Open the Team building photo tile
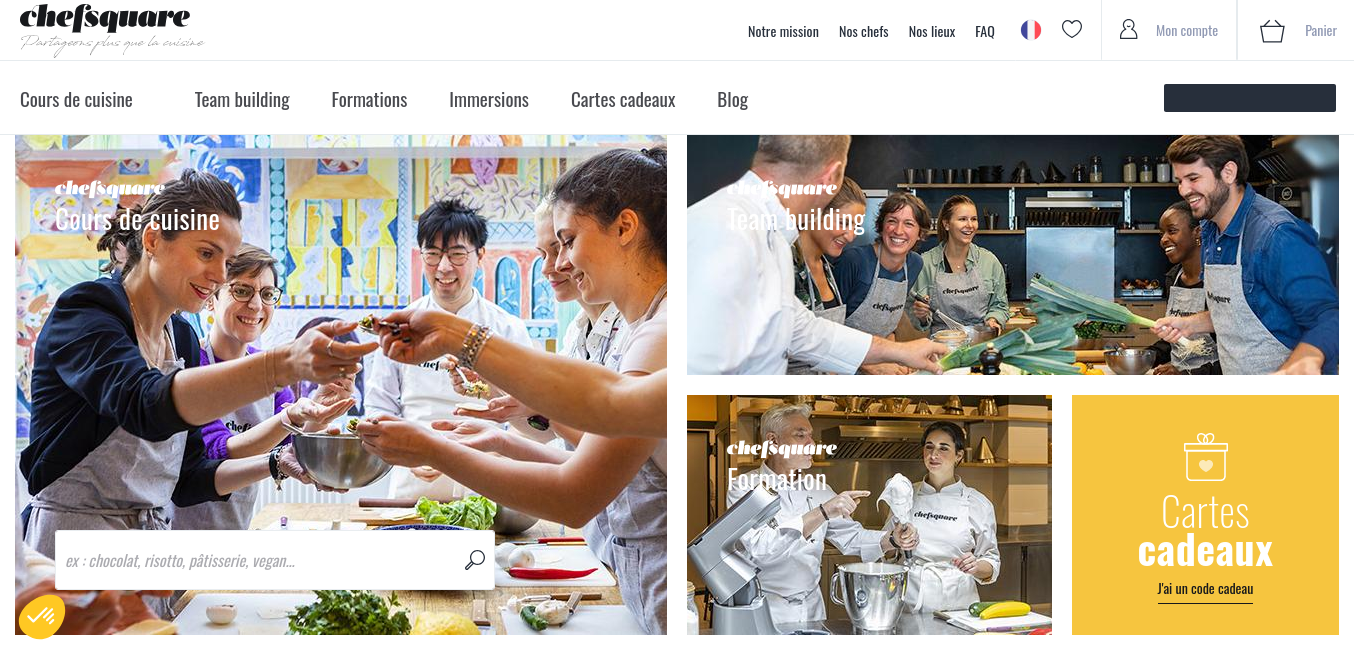Image resolution: width=1366 pixels, height=651 pixels. (1013, 255)
